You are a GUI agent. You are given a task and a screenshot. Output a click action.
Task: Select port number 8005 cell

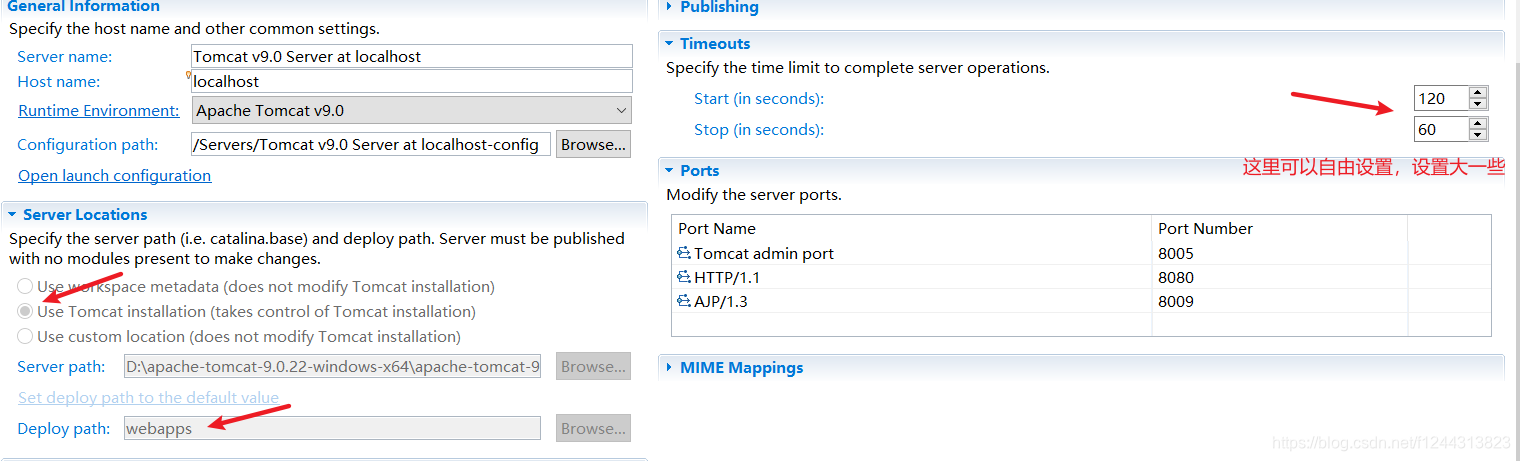coord(1279,253)
